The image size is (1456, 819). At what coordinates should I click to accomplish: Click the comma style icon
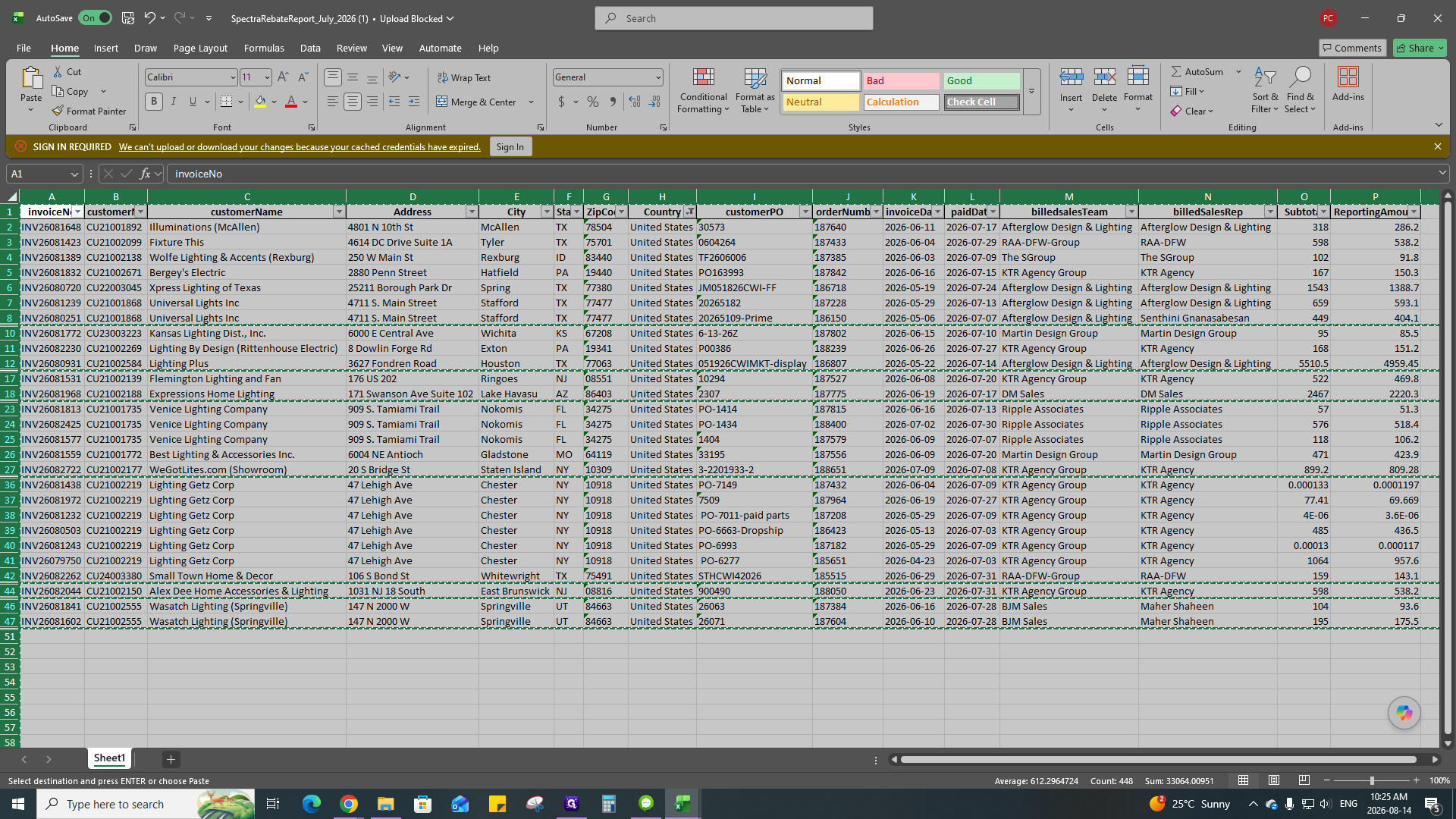613,102
